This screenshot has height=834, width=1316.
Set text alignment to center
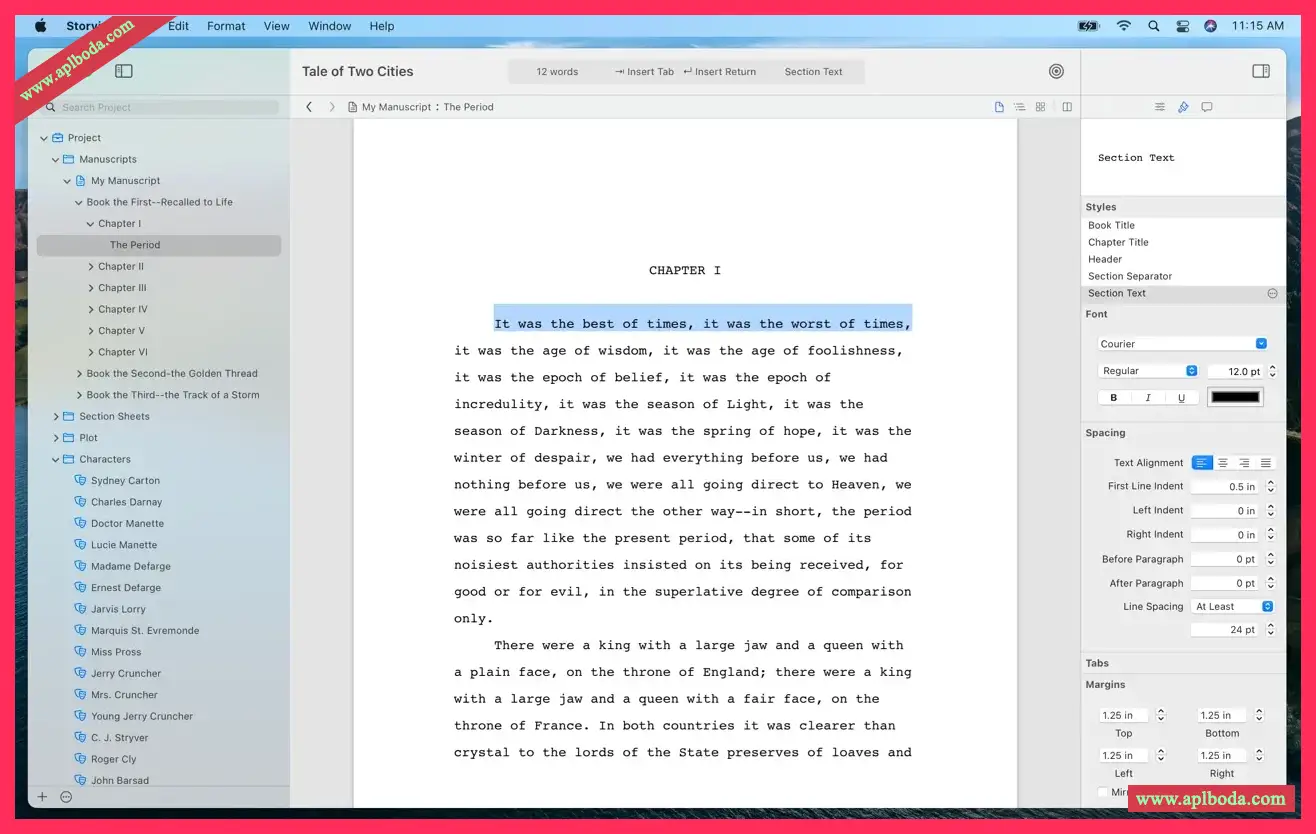point(1223,463)
